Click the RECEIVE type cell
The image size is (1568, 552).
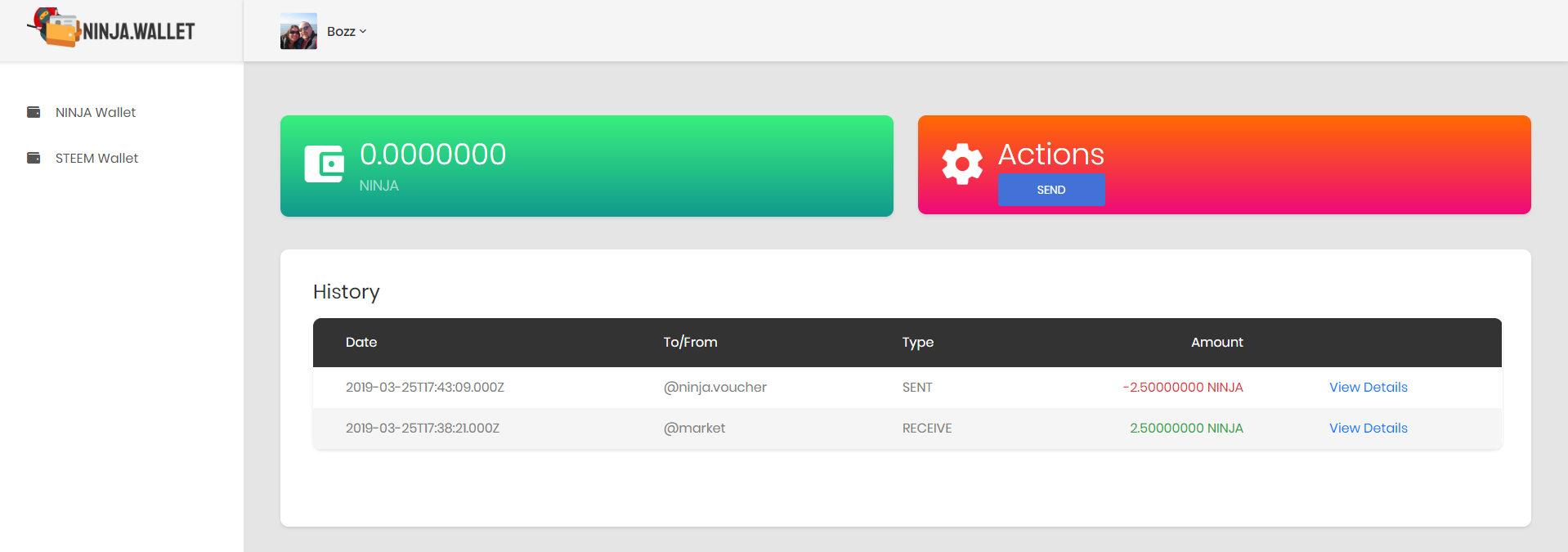click(x=927, y=428)
